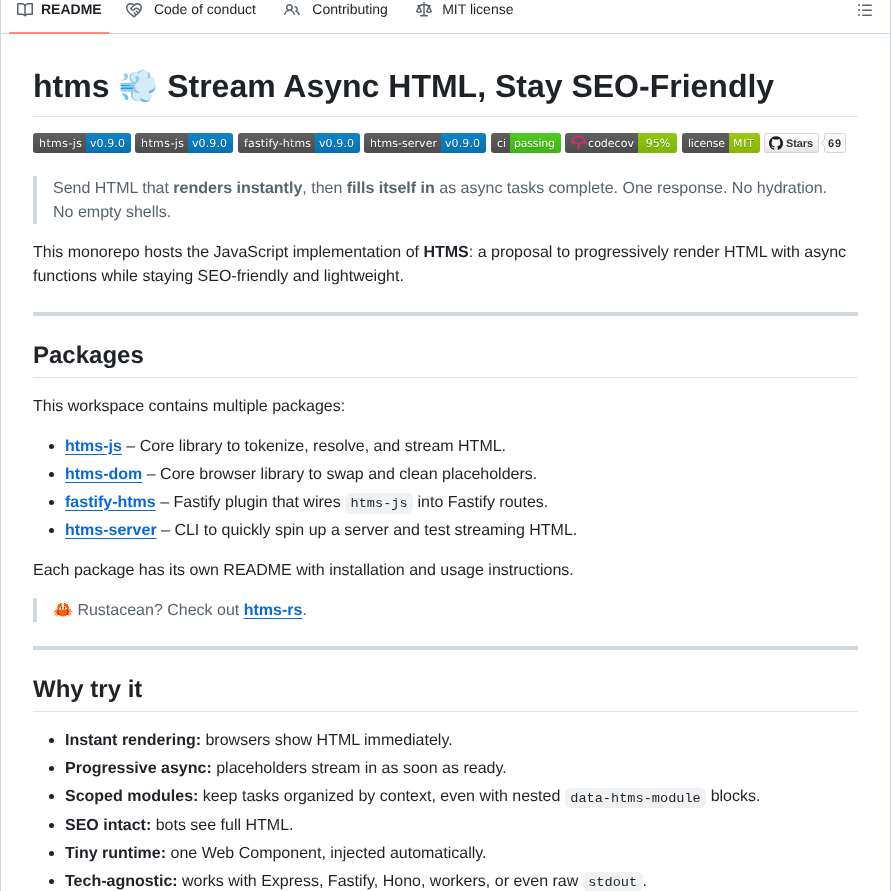892x891 pixels.
Task: Open the htms-server package link
Action: (110, 530)
